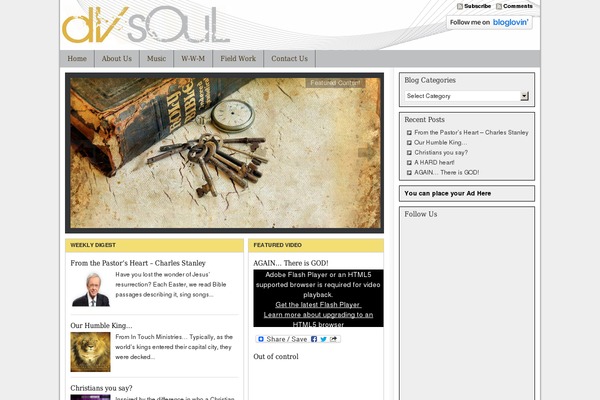Click the Blog Categories heading
600x400 pixels.
pyautogui.click(x=430, y=80)
